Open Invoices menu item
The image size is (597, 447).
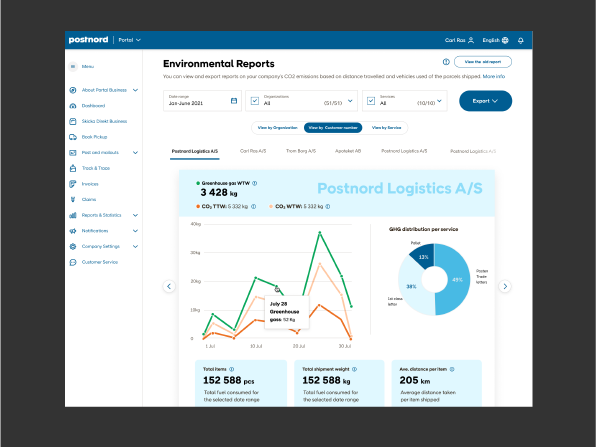coord(90,184)
